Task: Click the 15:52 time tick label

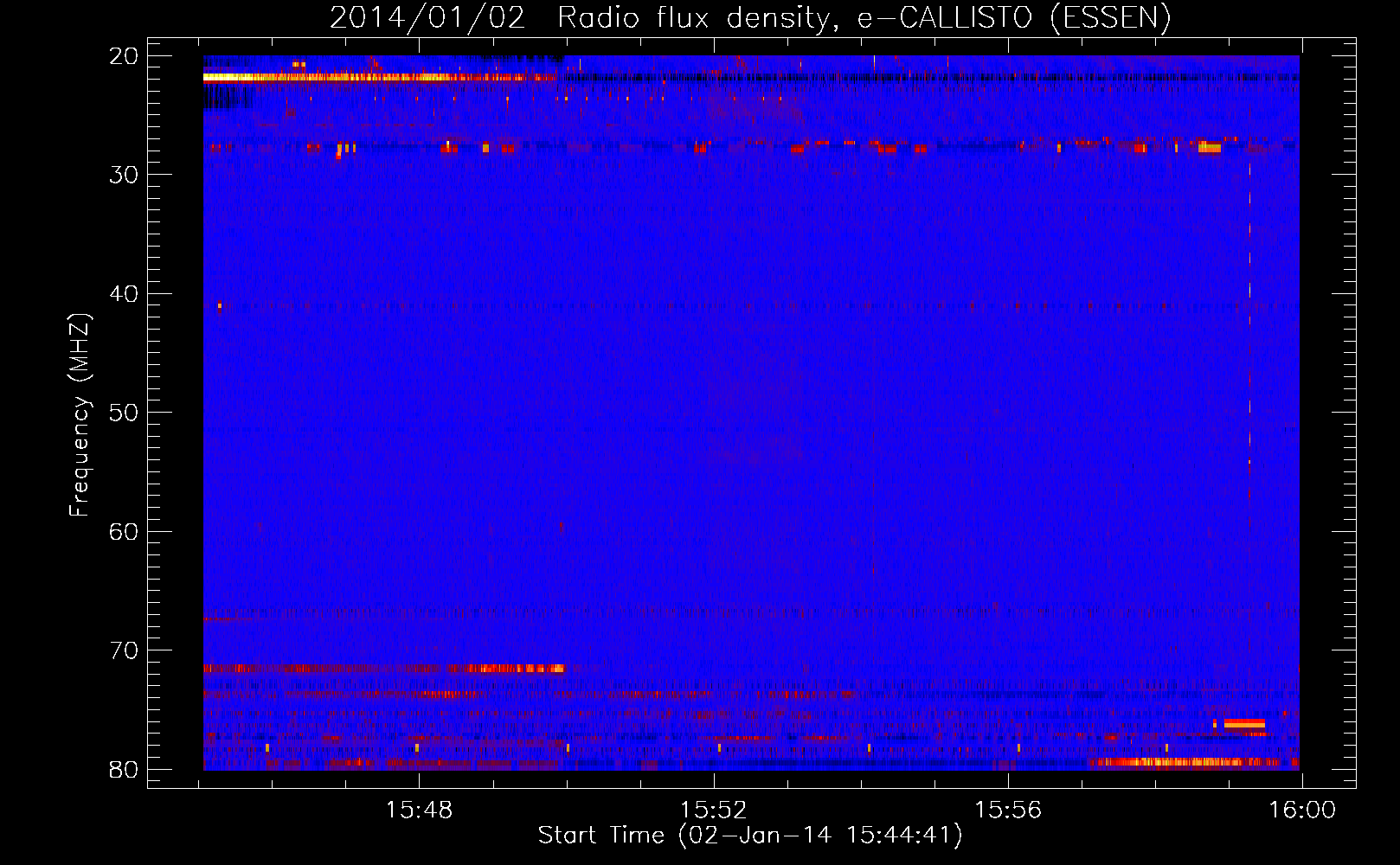Action: pyautogui.click(x=714, y=811)
